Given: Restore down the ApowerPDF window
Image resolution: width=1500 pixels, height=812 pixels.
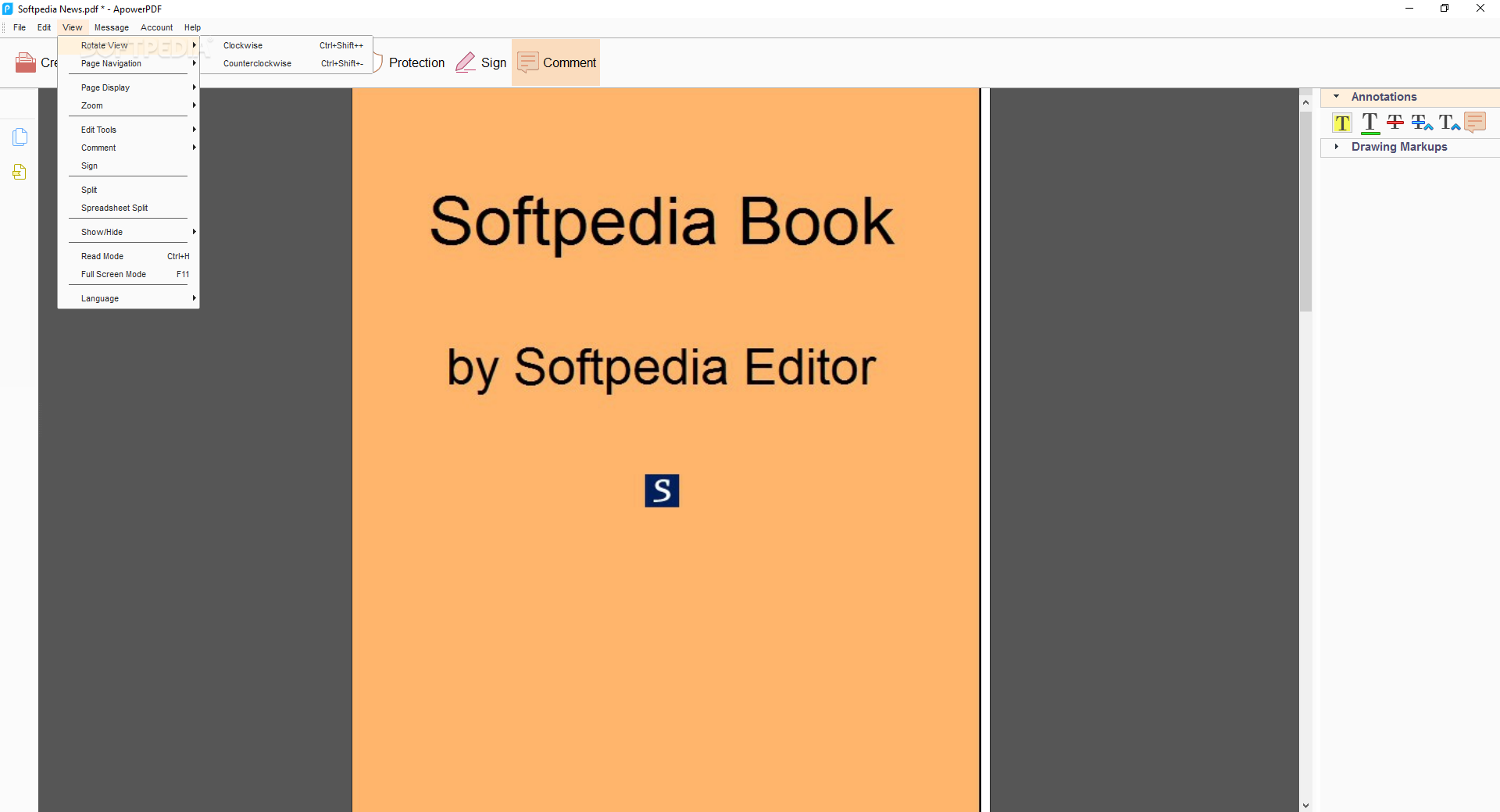Looking at the screenshot, I should tap(1445, 9).
